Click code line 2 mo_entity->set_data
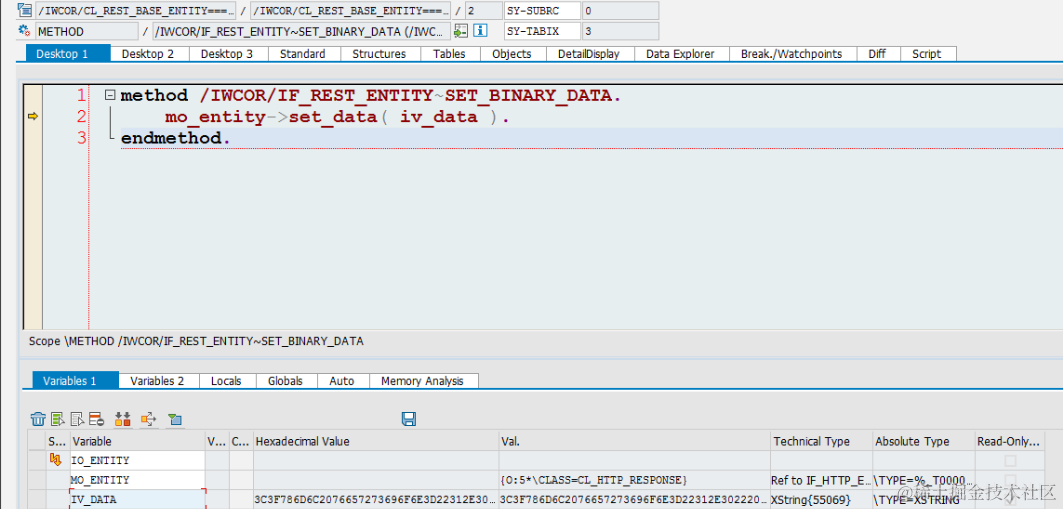 coord(337,117)
